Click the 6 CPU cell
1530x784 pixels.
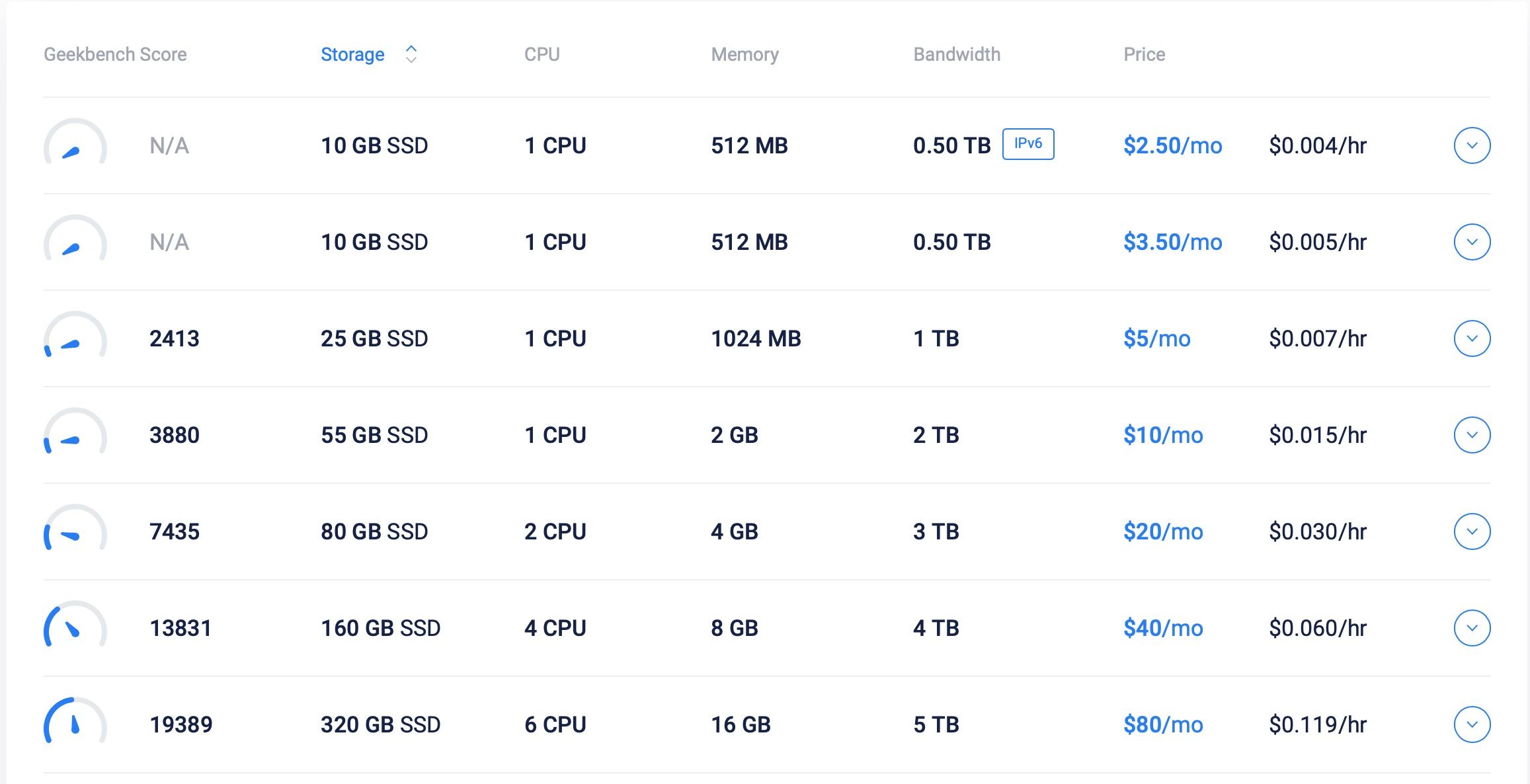(555, 725)
